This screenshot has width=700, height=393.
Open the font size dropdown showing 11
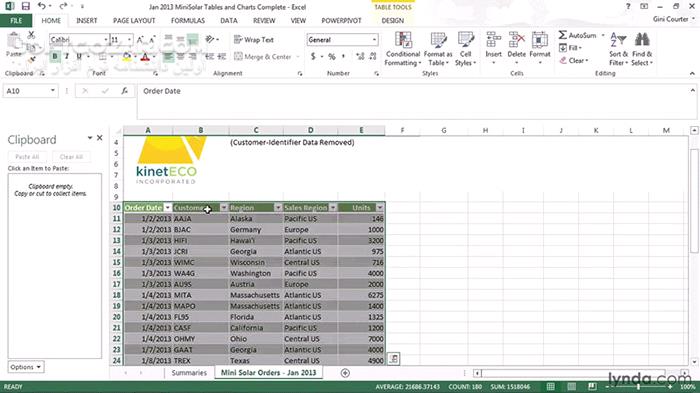[x=129, y=40]
